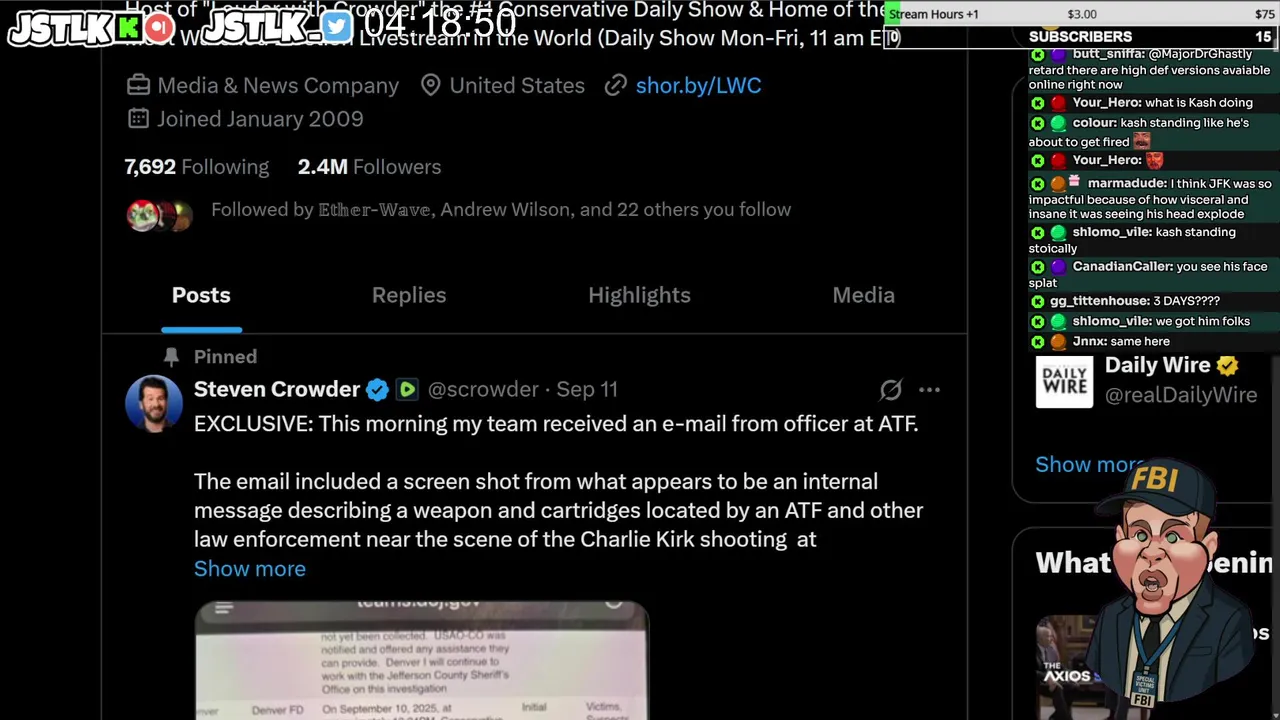The height and width of the screenshot is (720, 1280).
Task: Click the Grok explain icon on the pinned post
Action: click(891, 390)
